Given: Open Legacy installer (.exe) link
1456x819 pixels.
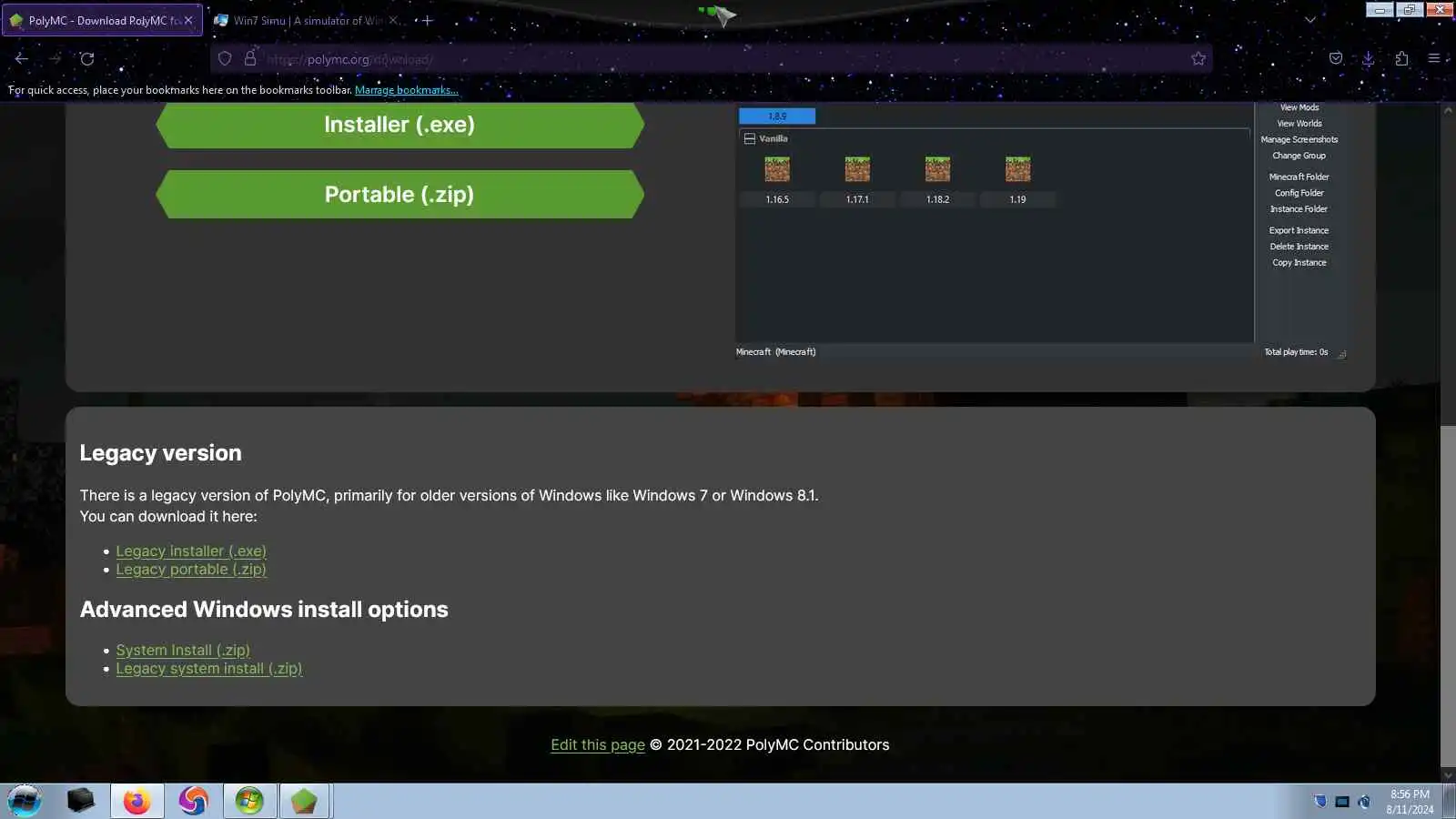Looking at the screenshot, I should [191, 551].
